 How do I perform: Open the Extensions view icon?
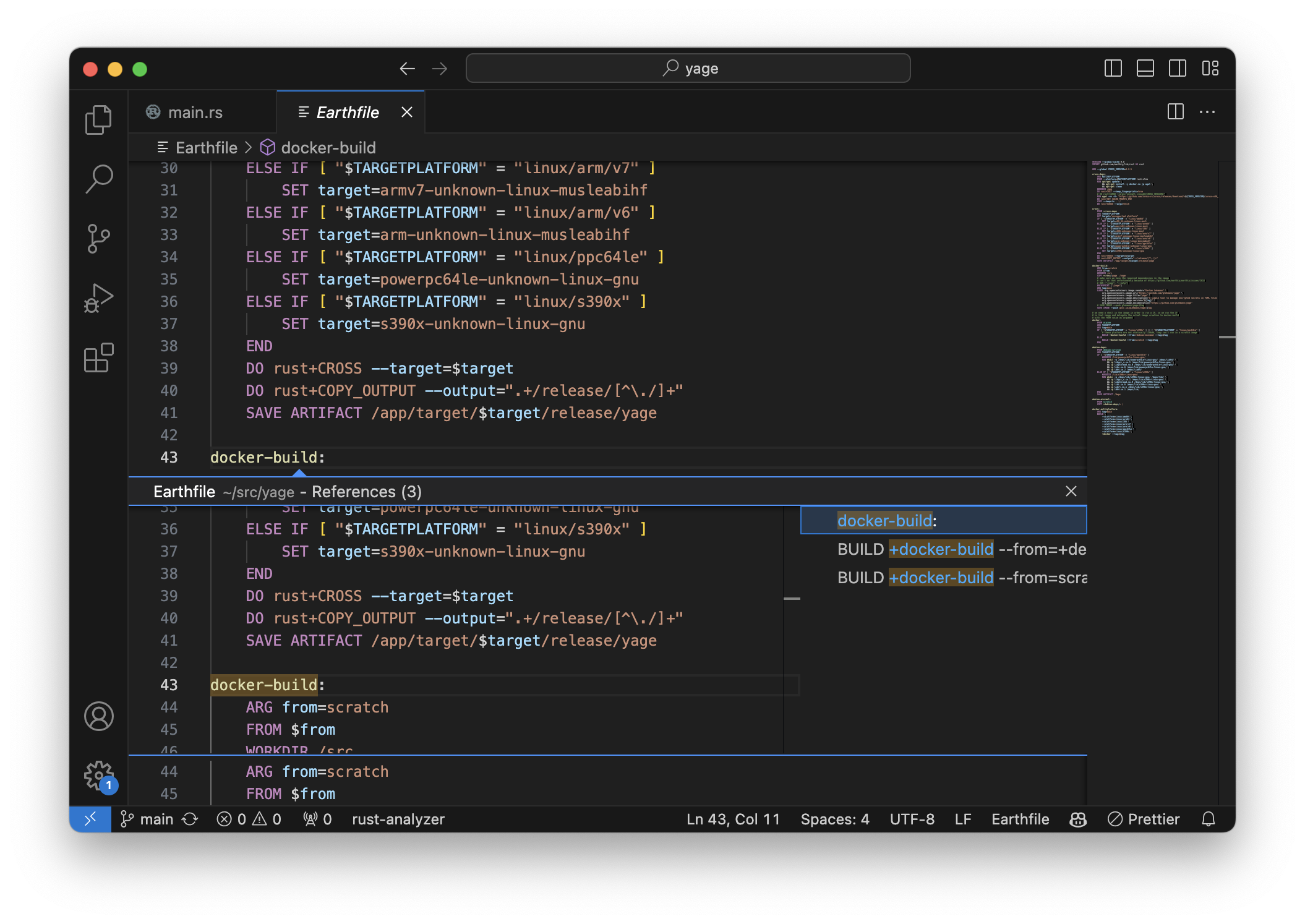[x=98, y=357]
